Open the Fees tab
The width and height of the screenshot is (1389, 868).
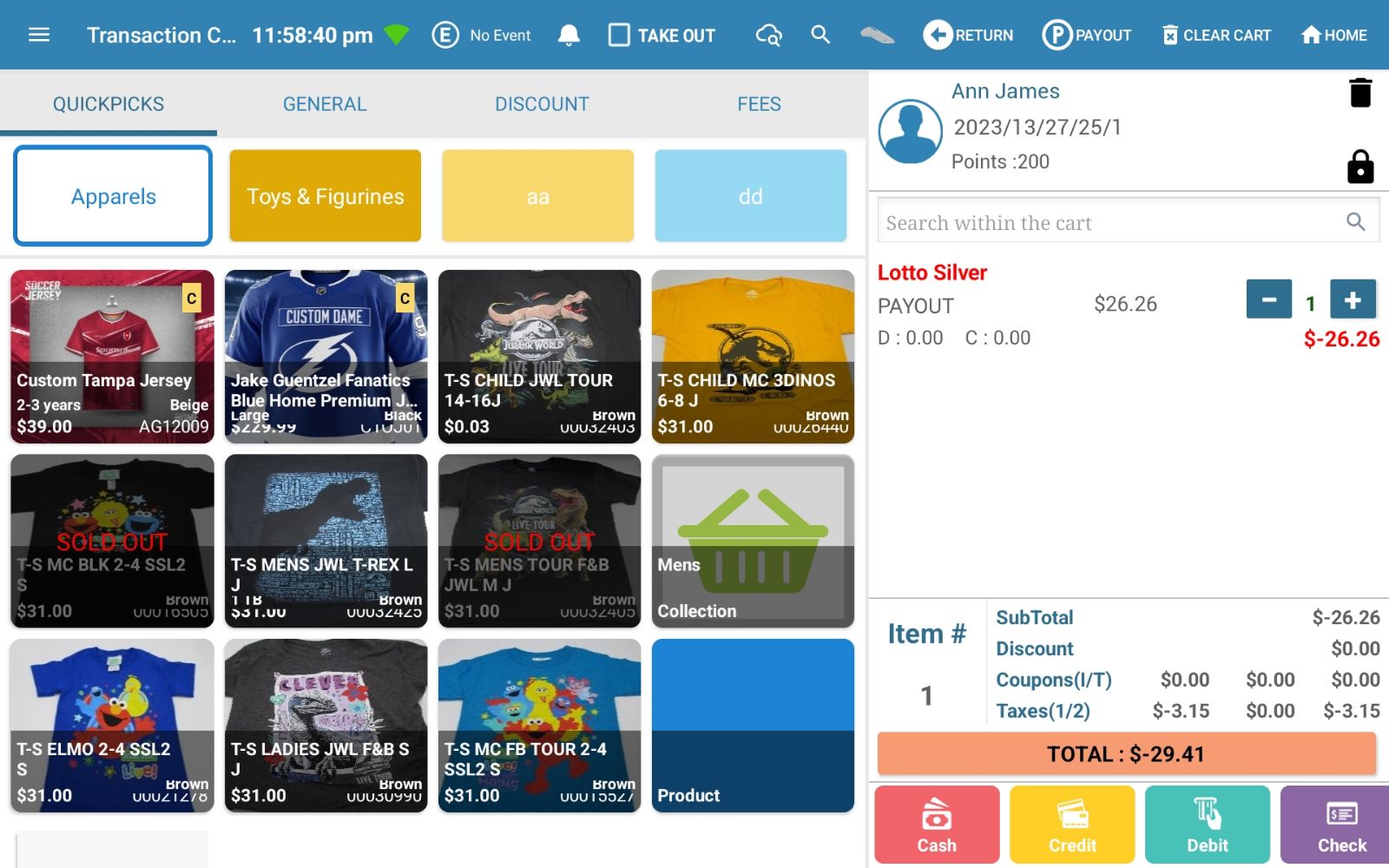point(759,104)
